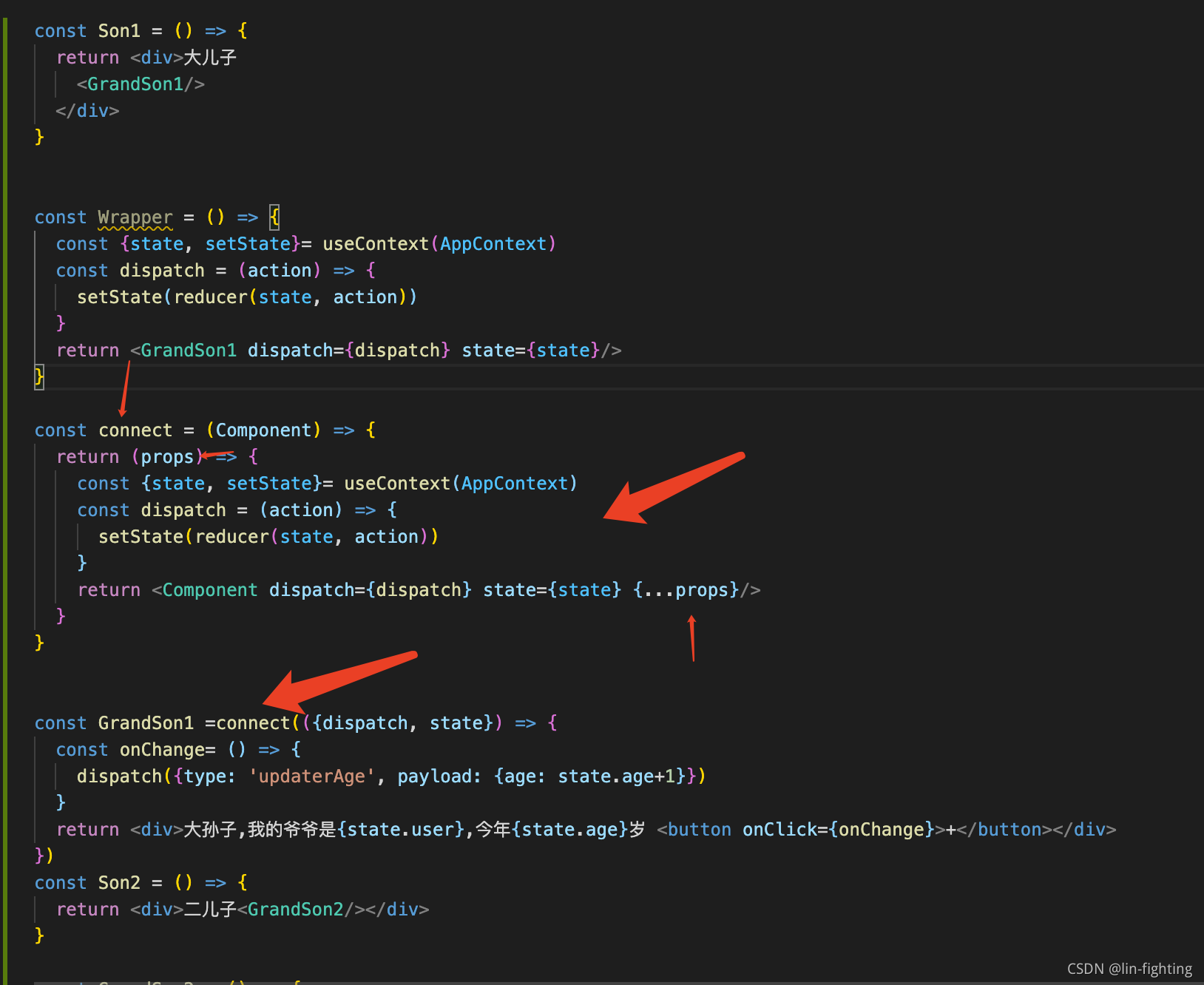
Task: Click 'useContext(AppContext)' inside connect
Action: (461, 484)
